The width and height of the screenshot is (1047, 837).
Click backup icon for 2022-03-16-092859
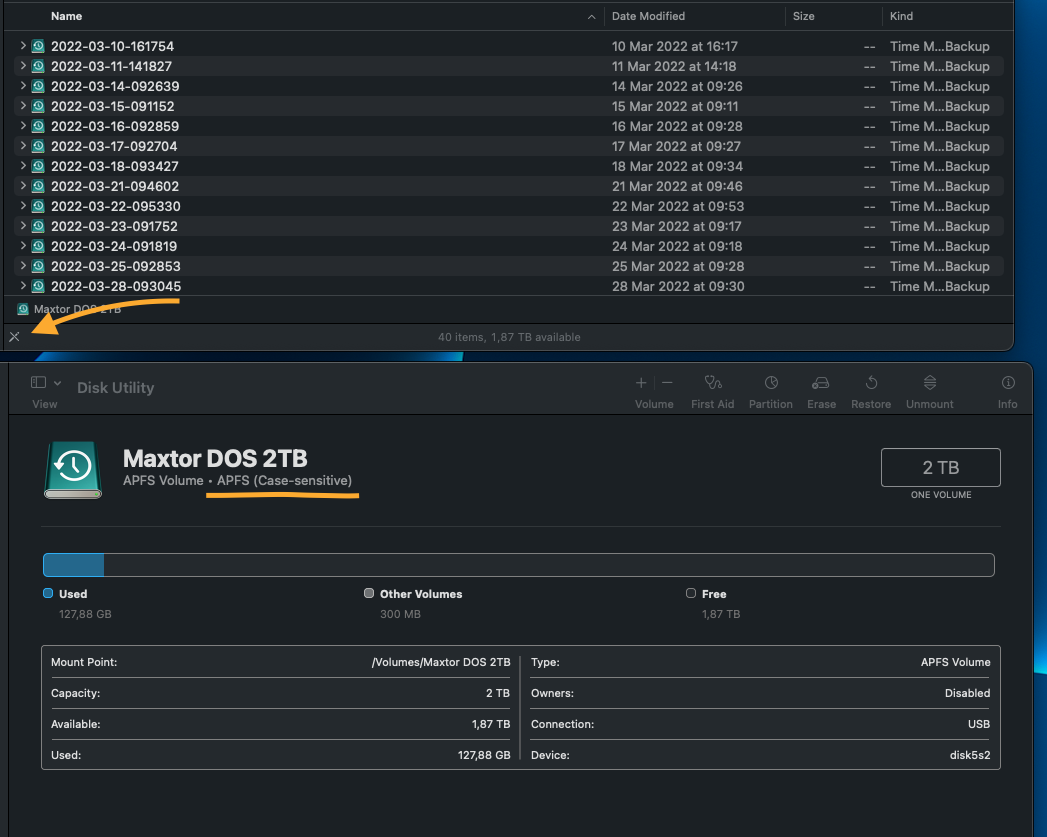tap(38, 126)
